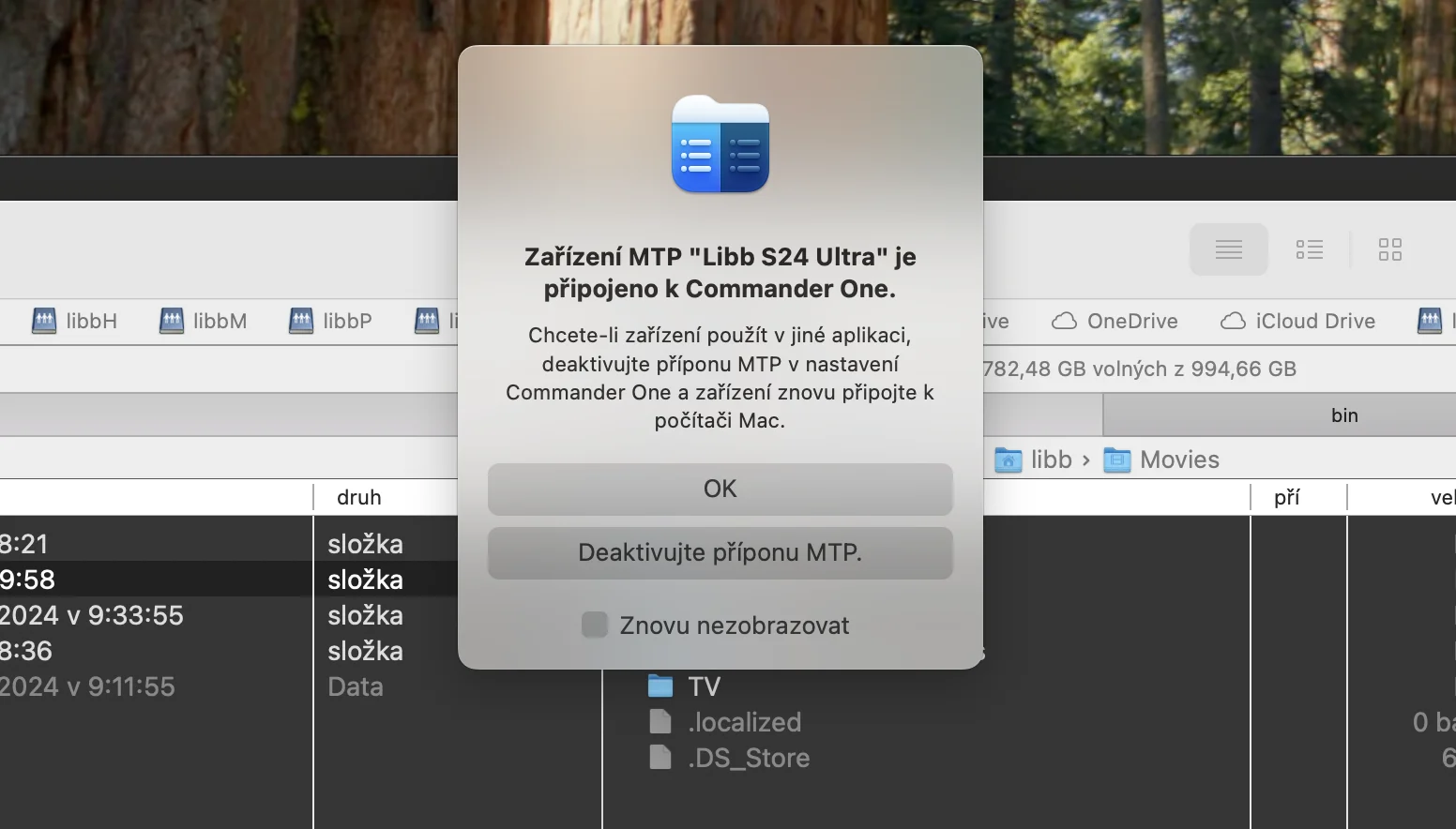Click the Commander One app icon in dialog
The width and height of the screenshot is (1456, 829).
point(720,144)
